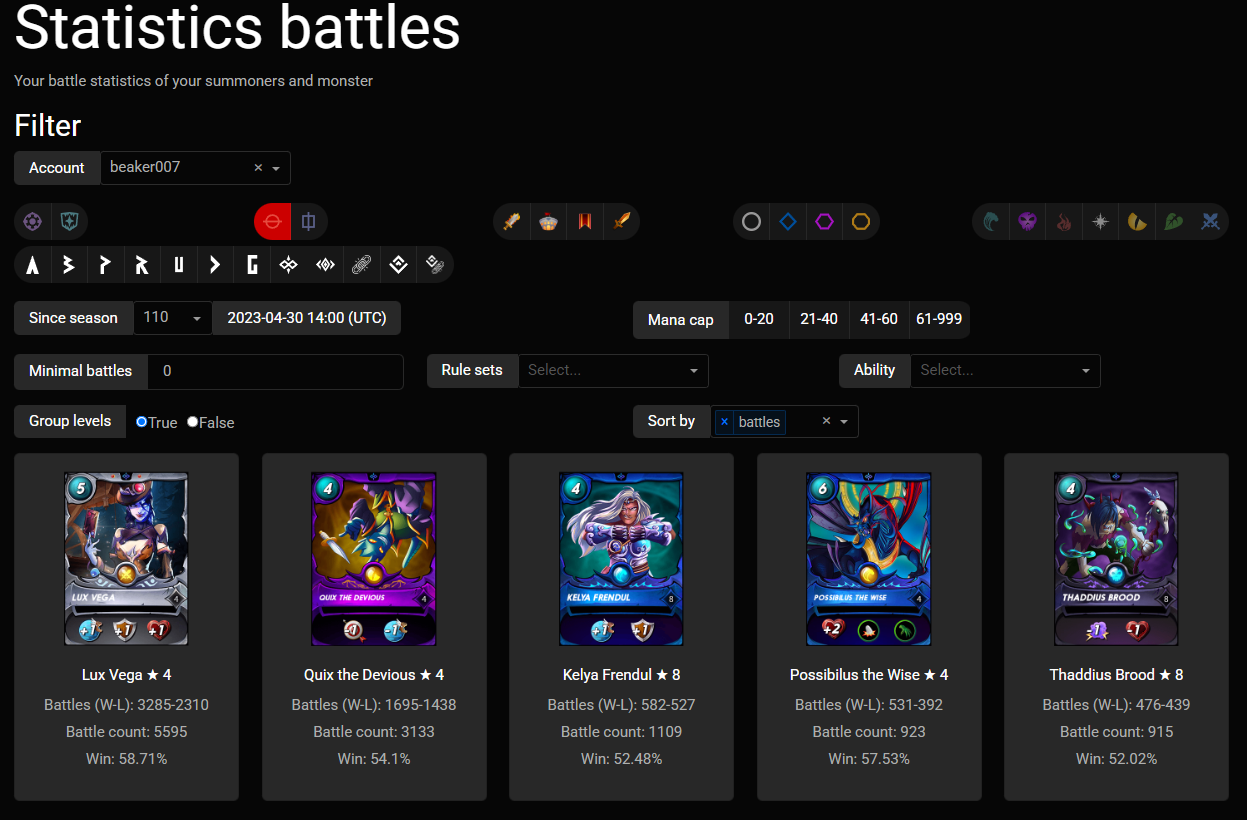This screenshot has height=820, width=1247.
Task: Toggle the yellow dragon element filter
Action: [1137, 221]
